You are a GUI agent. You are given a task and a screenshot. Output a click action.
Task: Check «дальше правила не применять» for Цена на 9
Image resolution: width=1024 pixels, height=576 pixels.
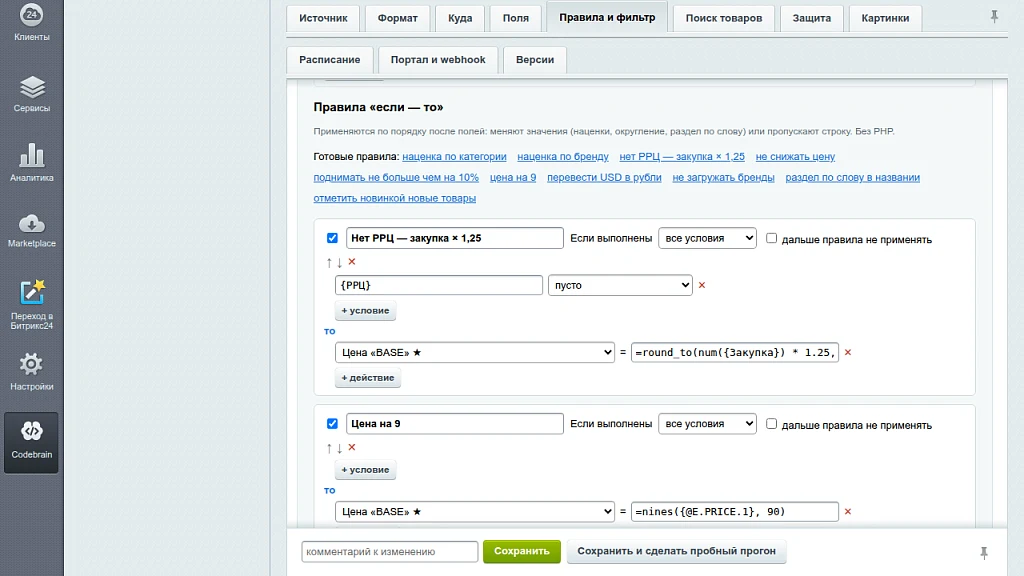(771, 424)
